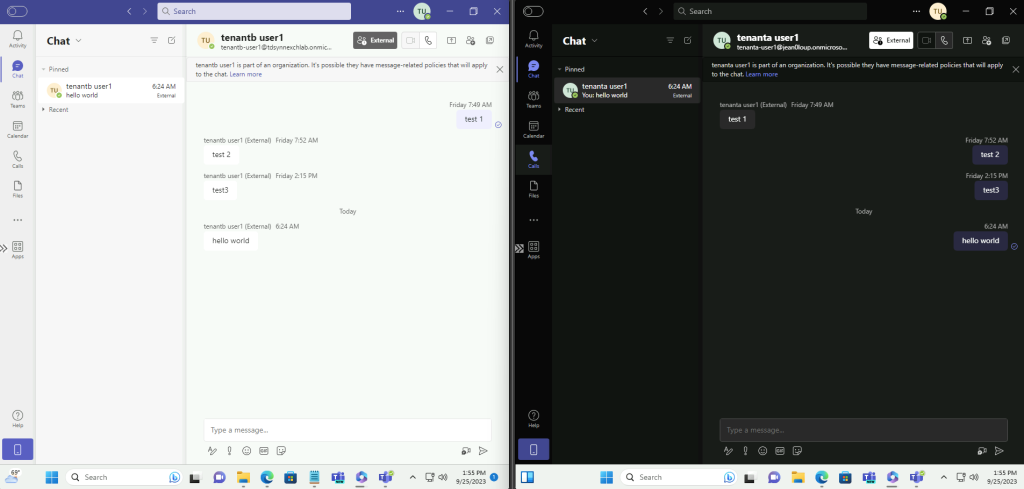
Task: Open sticker picker in light-theme compose toolbar
Action: click(x=281, y=450)
